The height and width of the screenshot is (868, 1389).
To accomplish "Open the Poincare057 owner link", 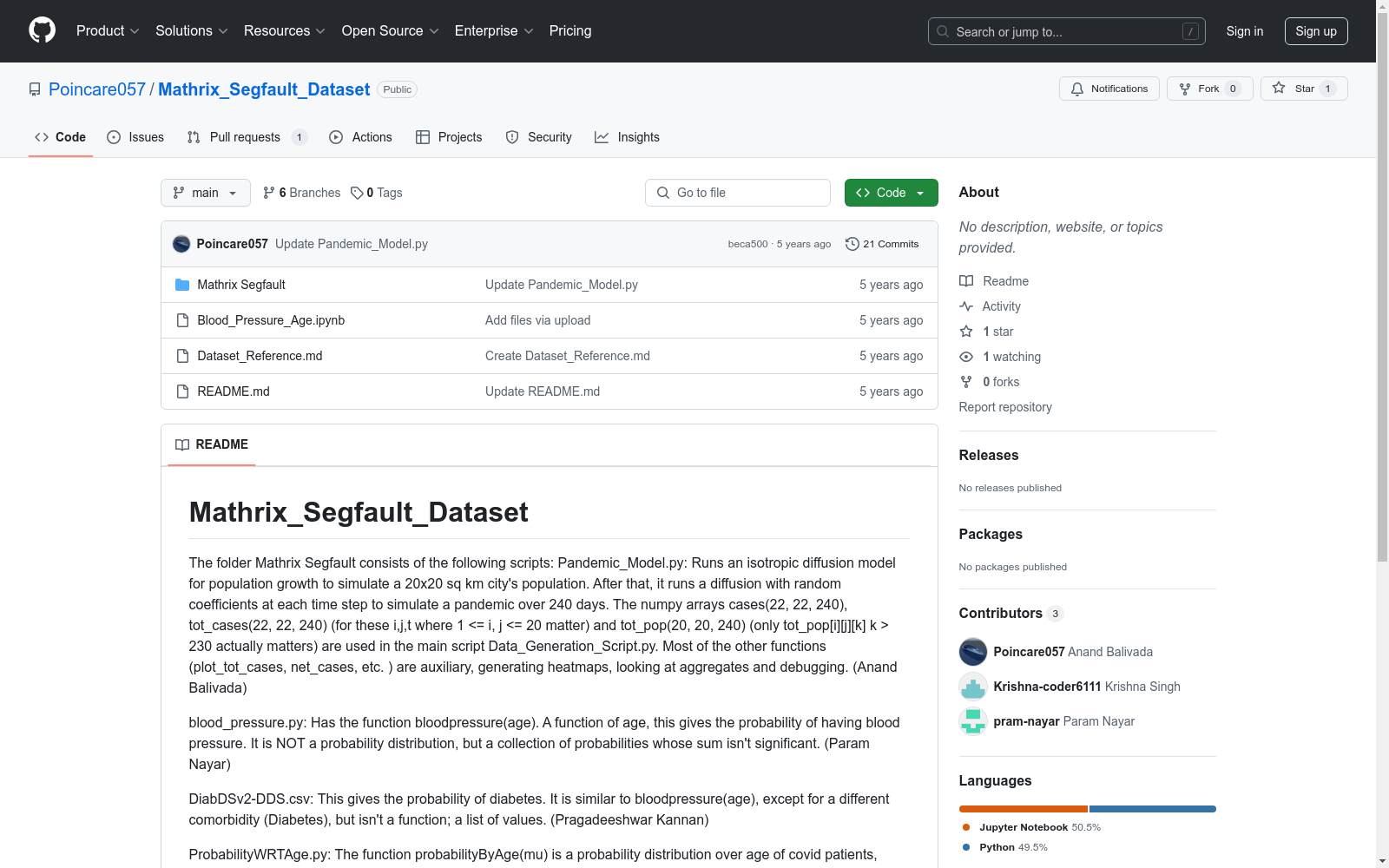I will click(97, 89).
